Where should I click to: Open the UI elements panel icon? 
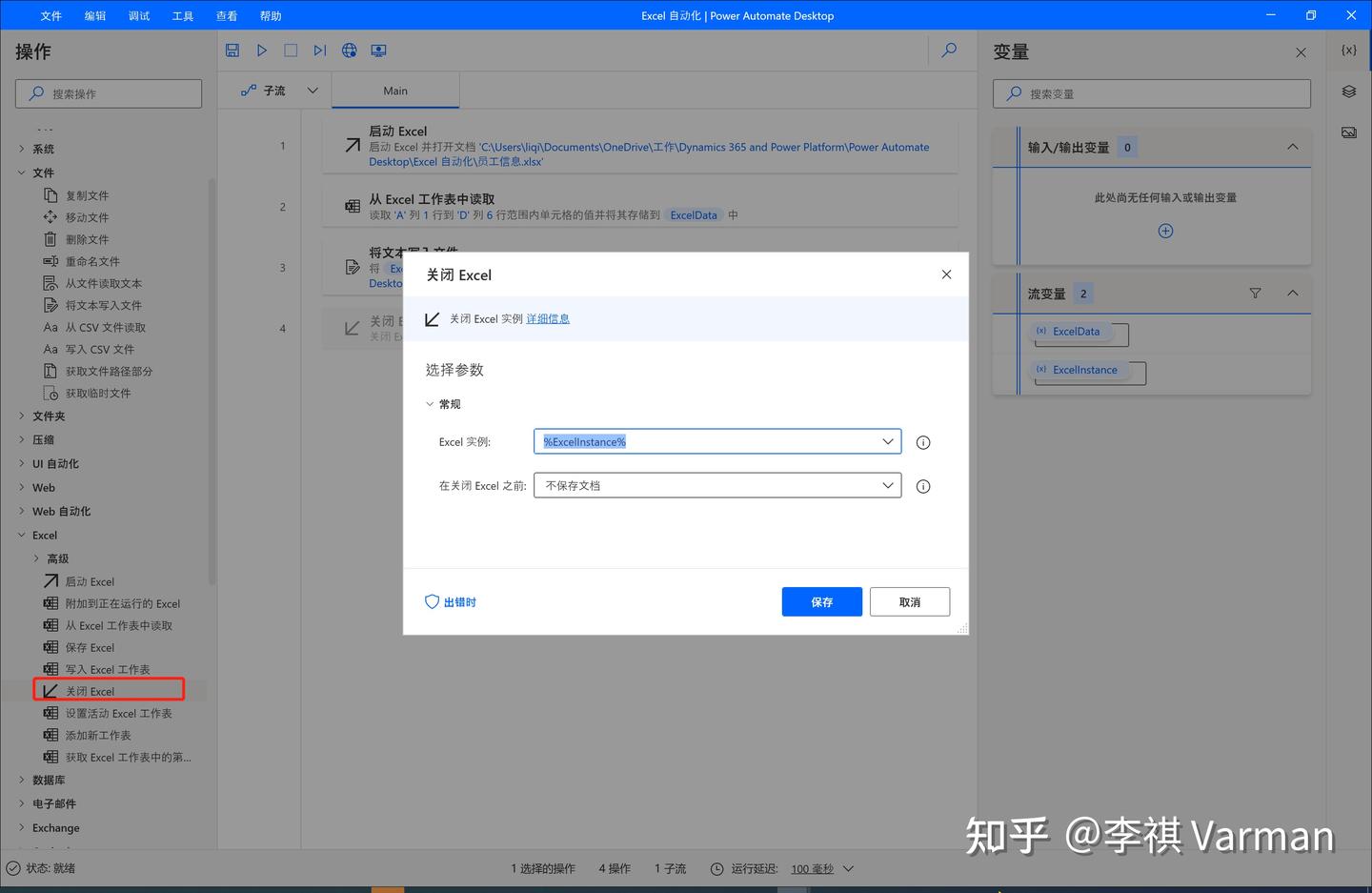(x=1348, y=91)
